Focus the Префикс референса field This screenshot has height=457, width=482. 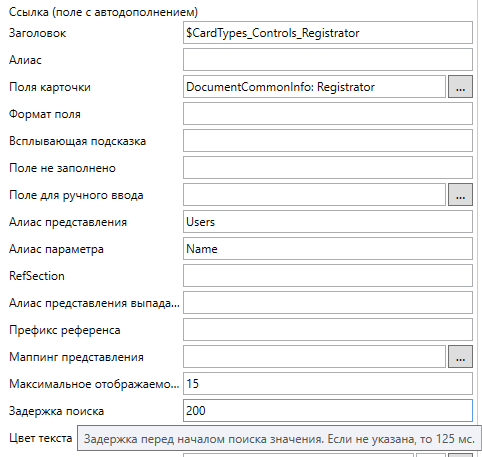[x=328, y=330]
